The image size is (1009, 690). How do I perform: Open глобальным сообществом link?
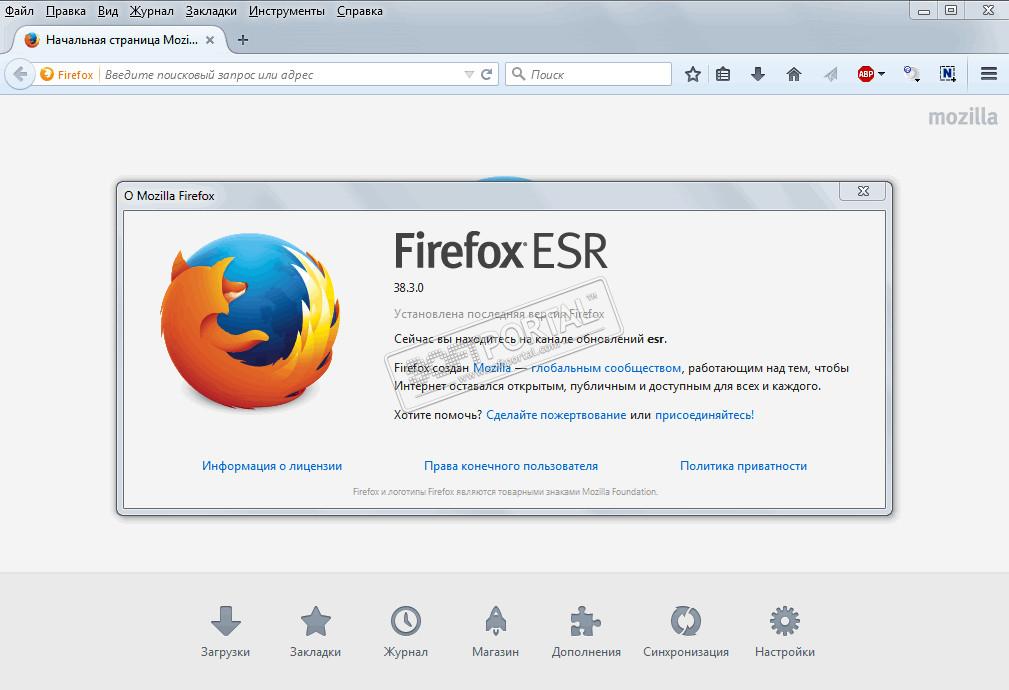(x=606, y=368)
